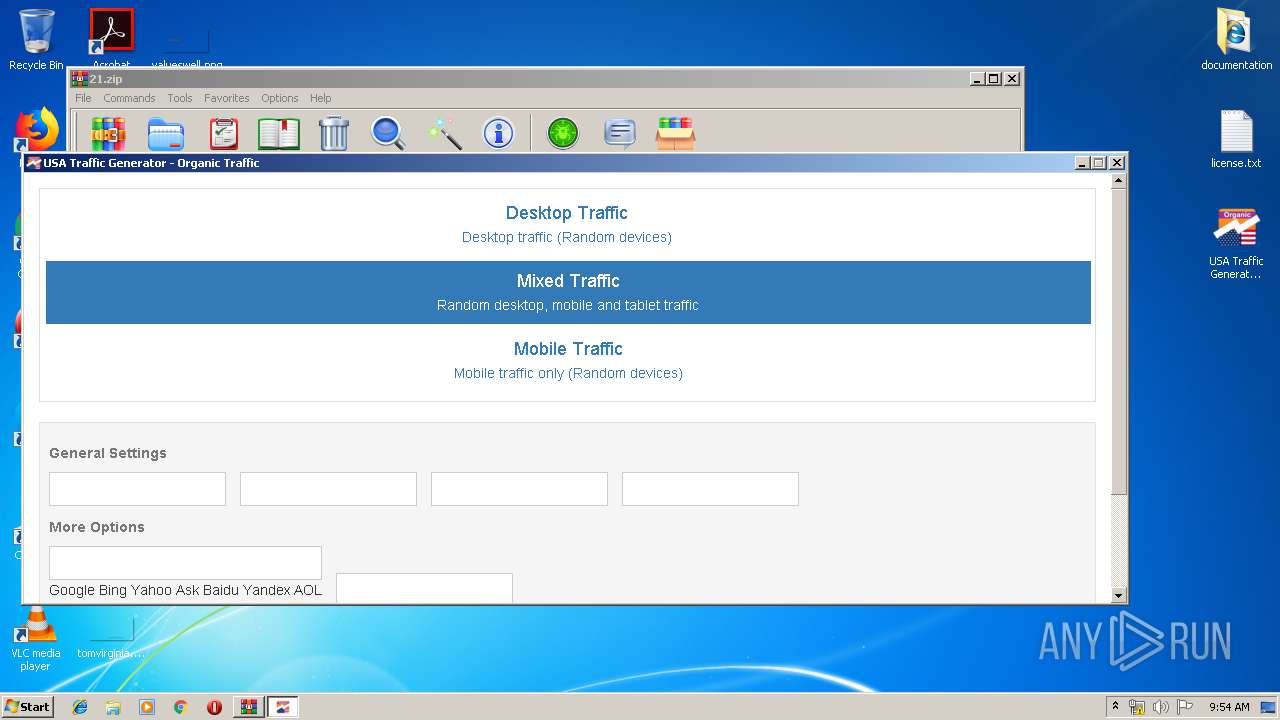Click the WinRAR View book icon
1280x720 pixels.
point(279,132)
